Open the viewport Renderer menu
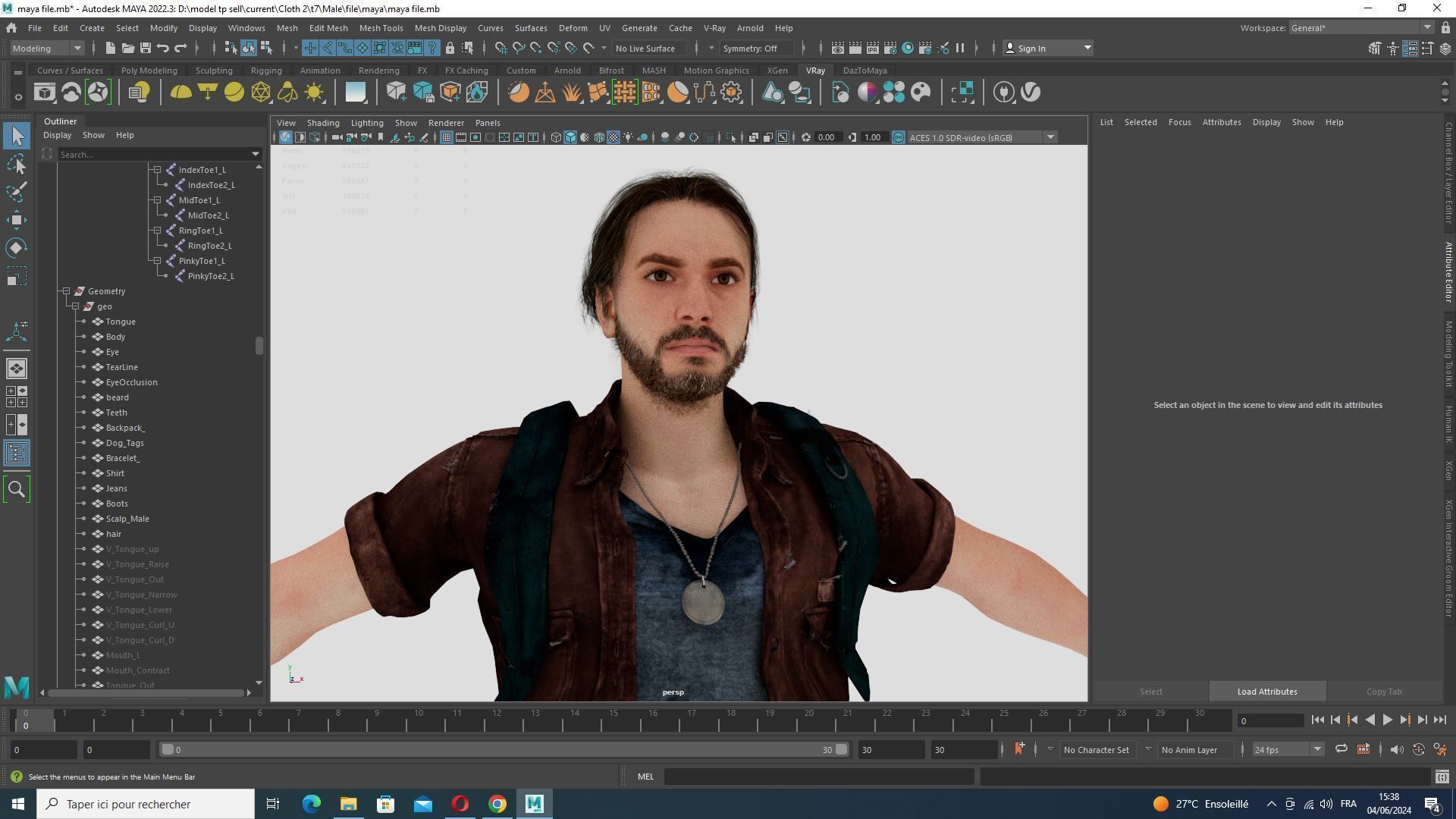This screenshot has width=1456, height=819. coord(446,123)
